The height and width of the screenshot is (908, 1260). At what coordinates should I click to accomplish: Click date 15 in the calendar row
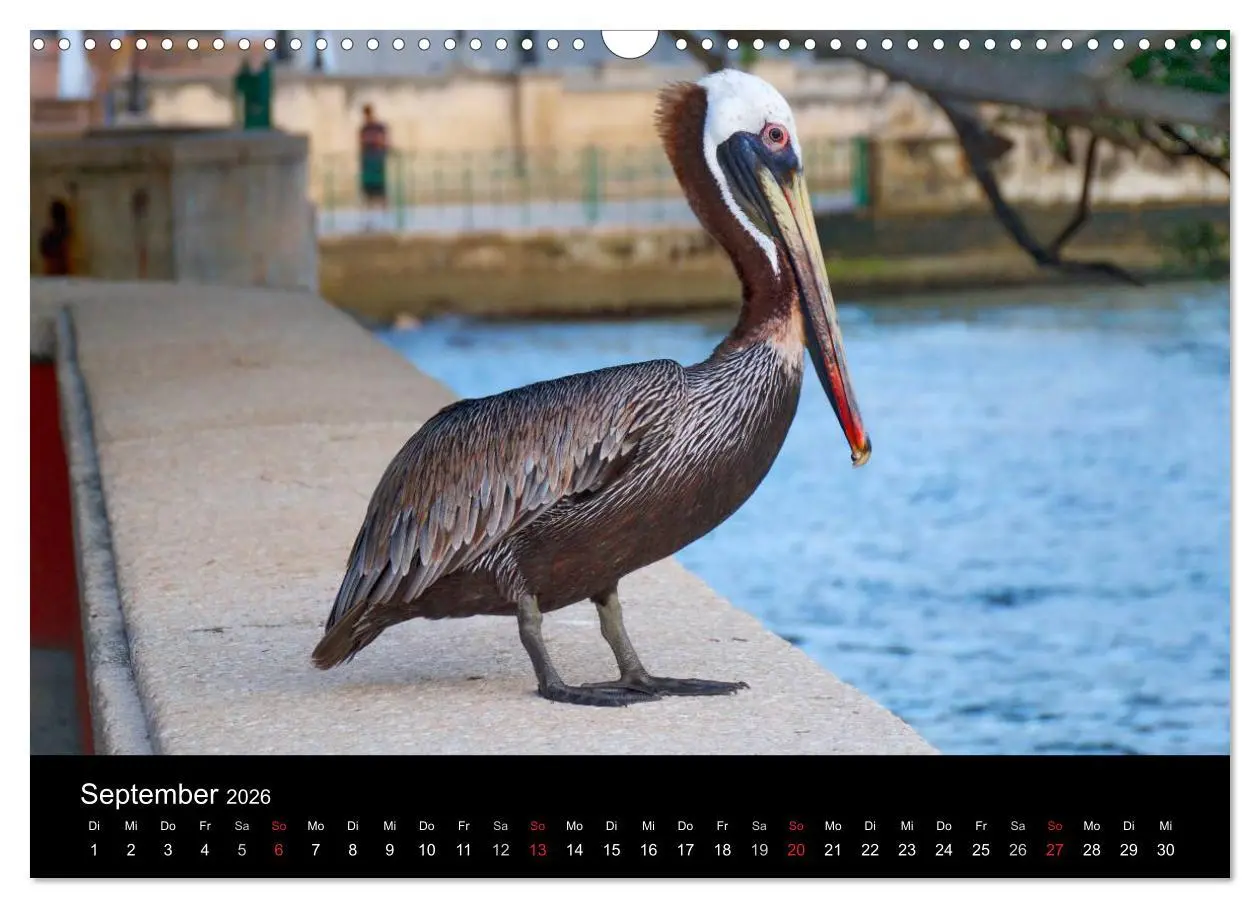611,850
